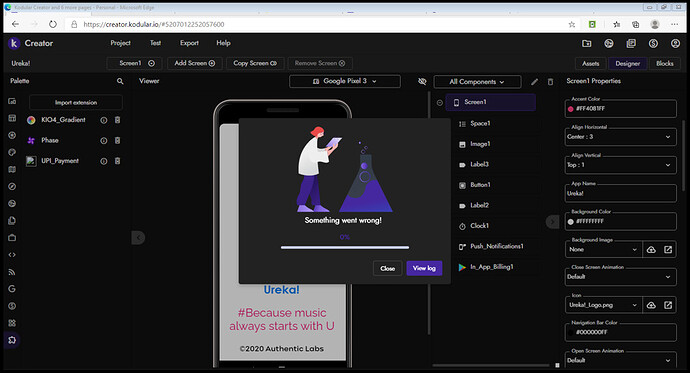Click the Remove Screen button
Screen dimensions: 690x373
tap(320, 63)
